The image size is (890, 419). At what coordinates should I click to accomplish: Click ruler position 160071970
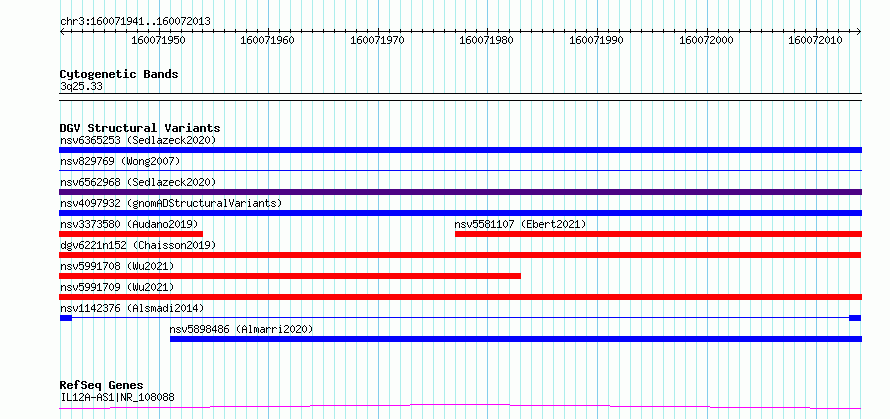coord(377,40)
